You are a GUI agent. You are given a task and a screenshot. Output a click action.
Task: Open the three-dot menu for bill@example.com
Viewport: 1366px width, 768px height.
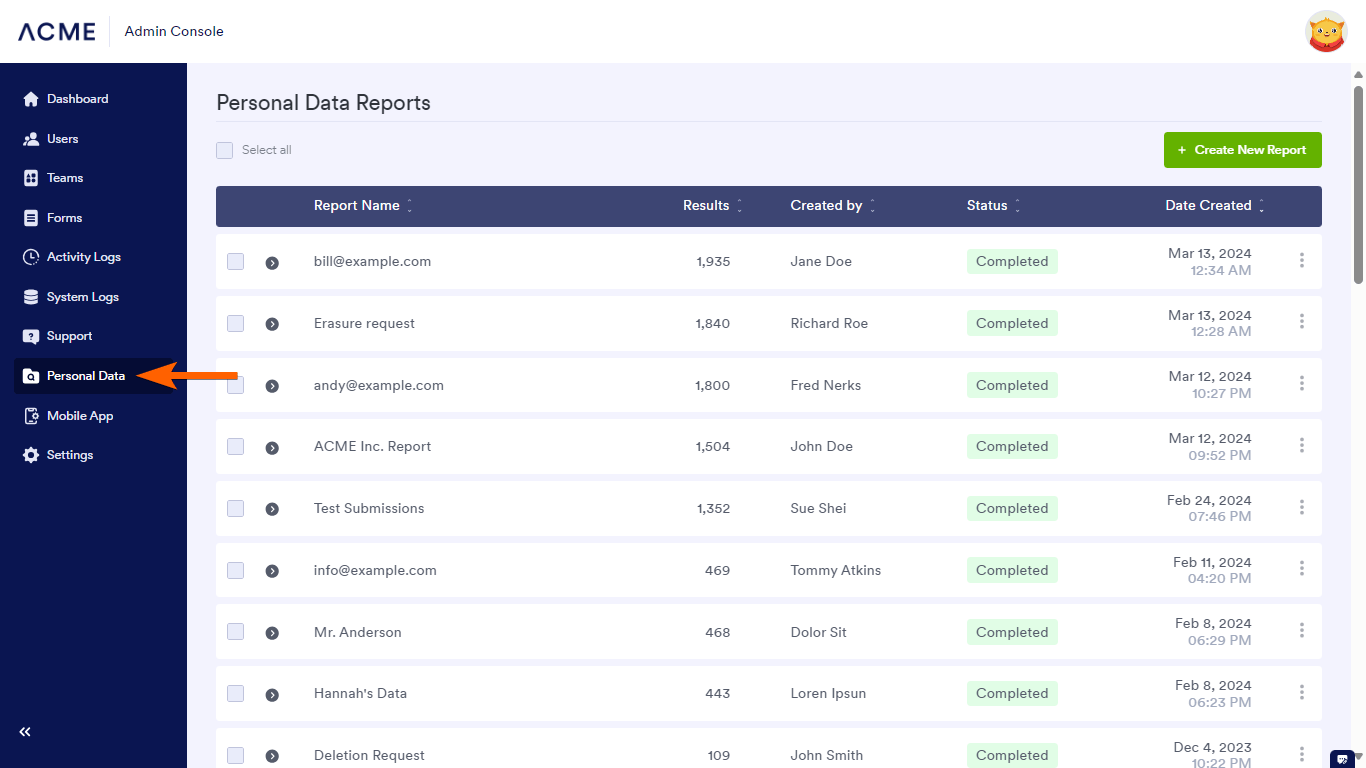point(1301,261)
